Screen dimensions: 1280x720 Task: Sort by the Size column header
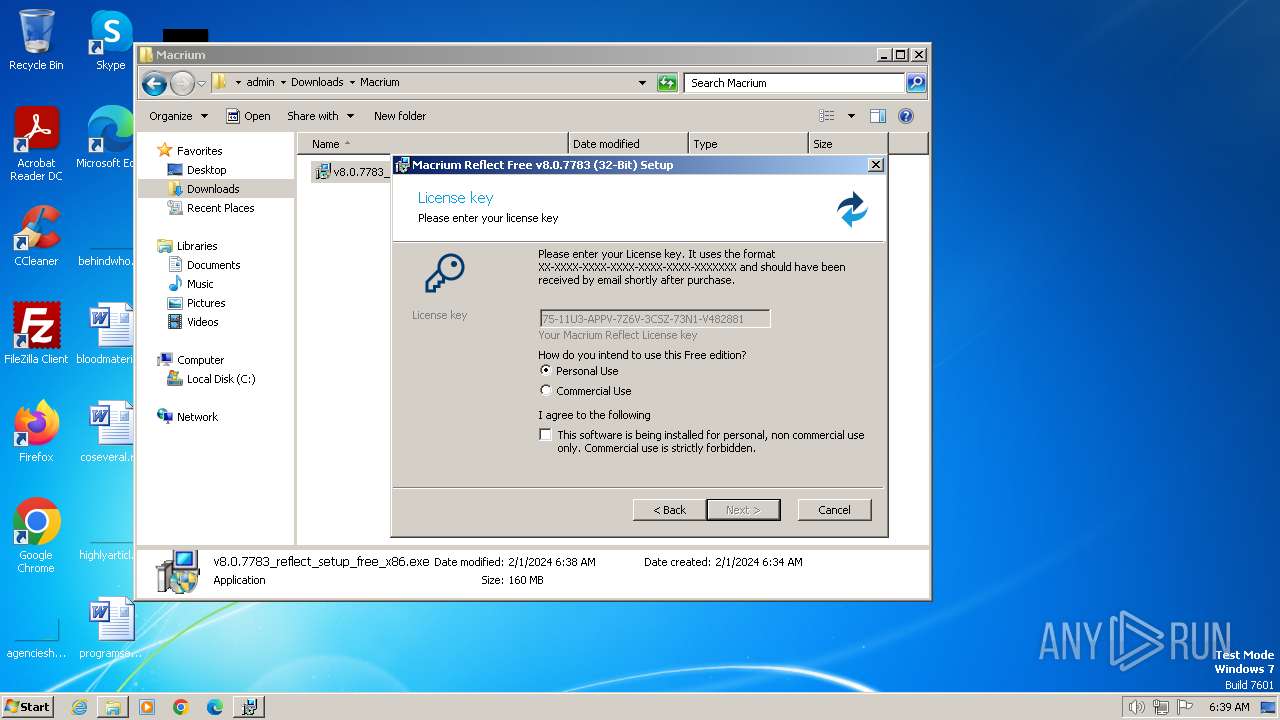(848, 144)
